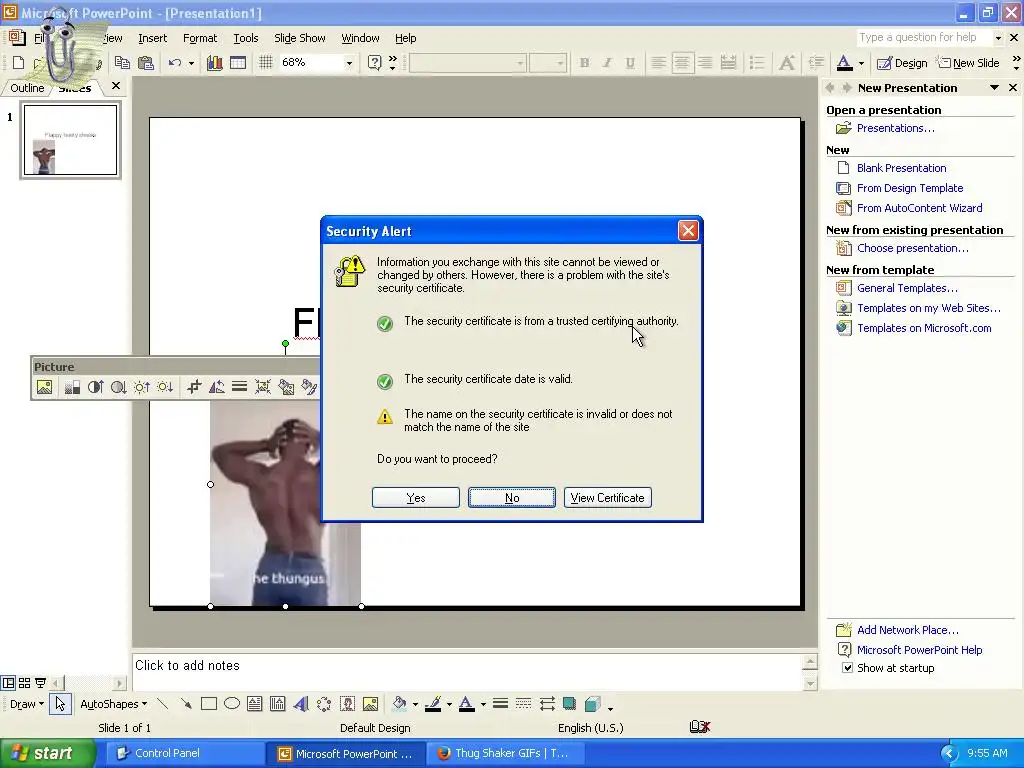Image resolution: width=1024 pixels, height=768 pixels.
Task: Open the Insert menu
Action: pos(152,38)
